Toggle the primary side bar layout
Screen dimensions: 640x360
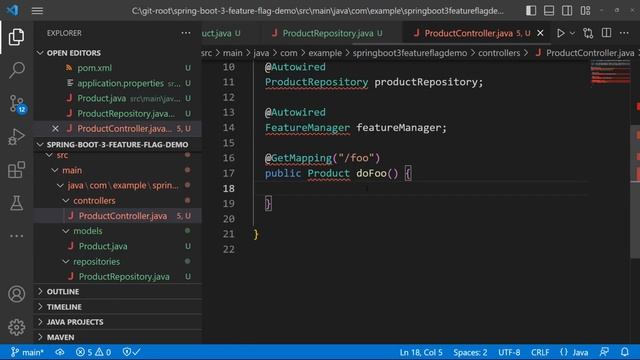[x=531, y=11]
